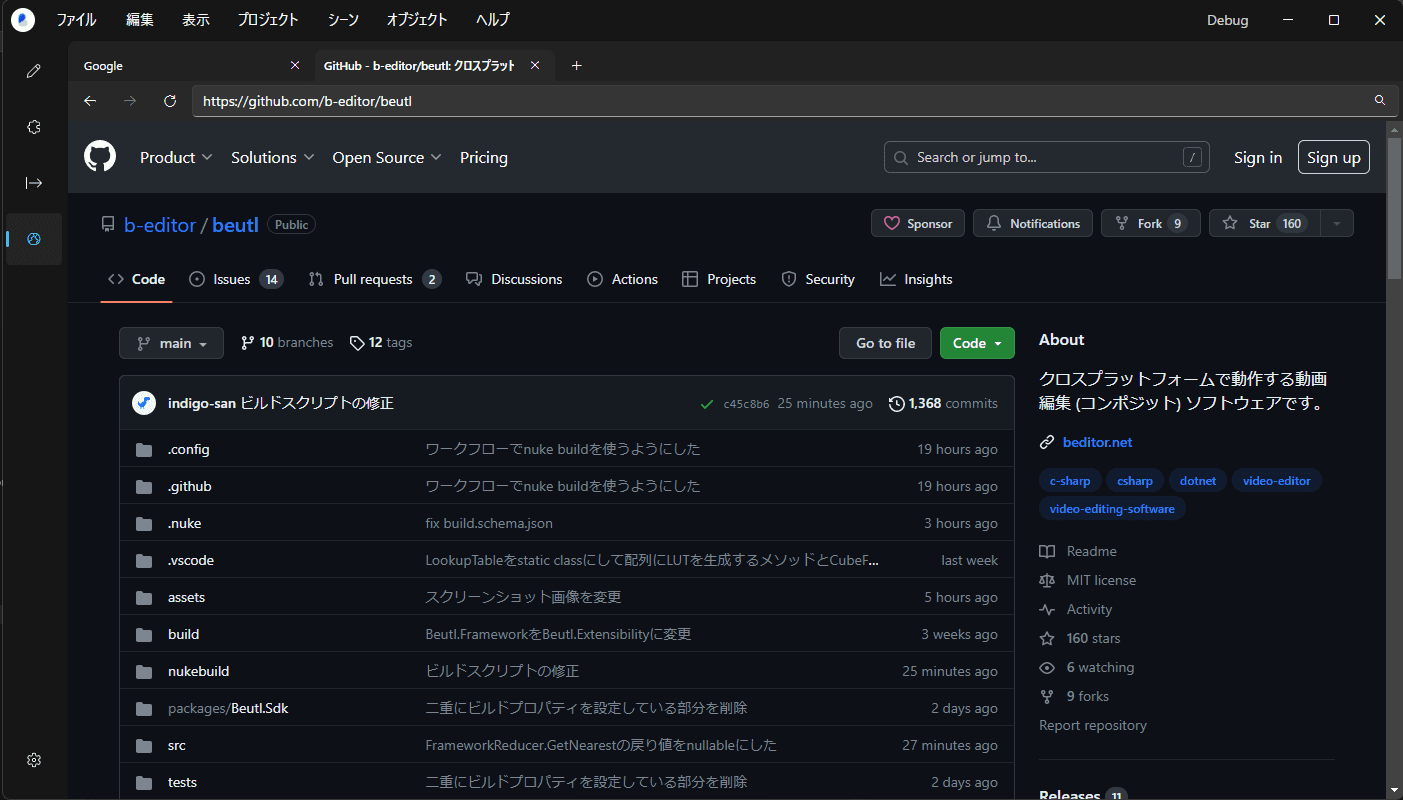The image size is (1403, 800).
Task: Open the Actions tab
Action: click(x=622, y=279)
